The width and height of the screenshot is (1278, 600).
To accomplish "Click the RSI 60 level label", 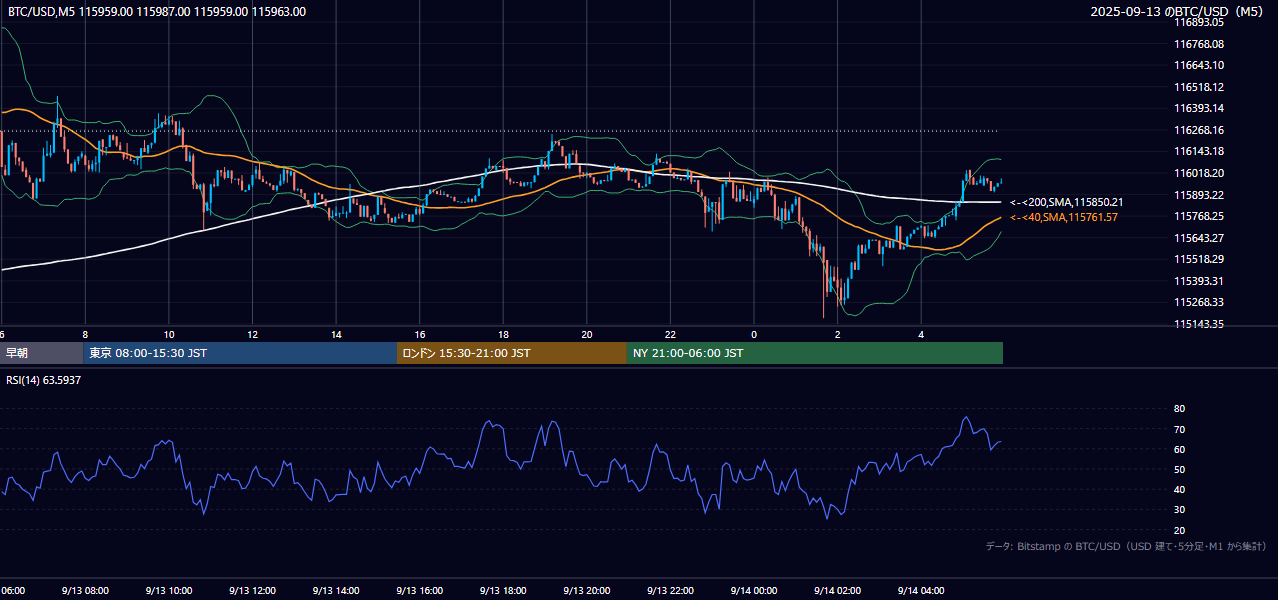I will click(1179, 449).
